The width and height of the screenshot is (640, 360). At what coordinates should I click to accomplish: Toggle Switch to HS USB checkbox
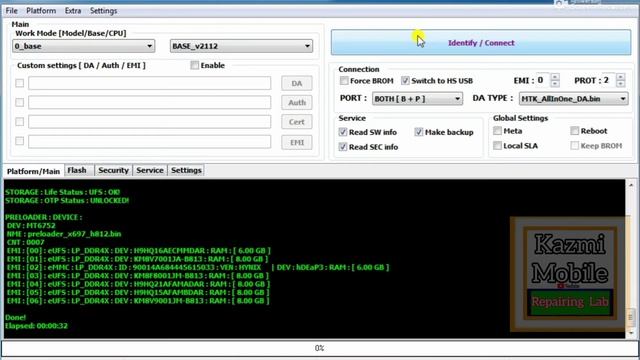click(405, 81)
